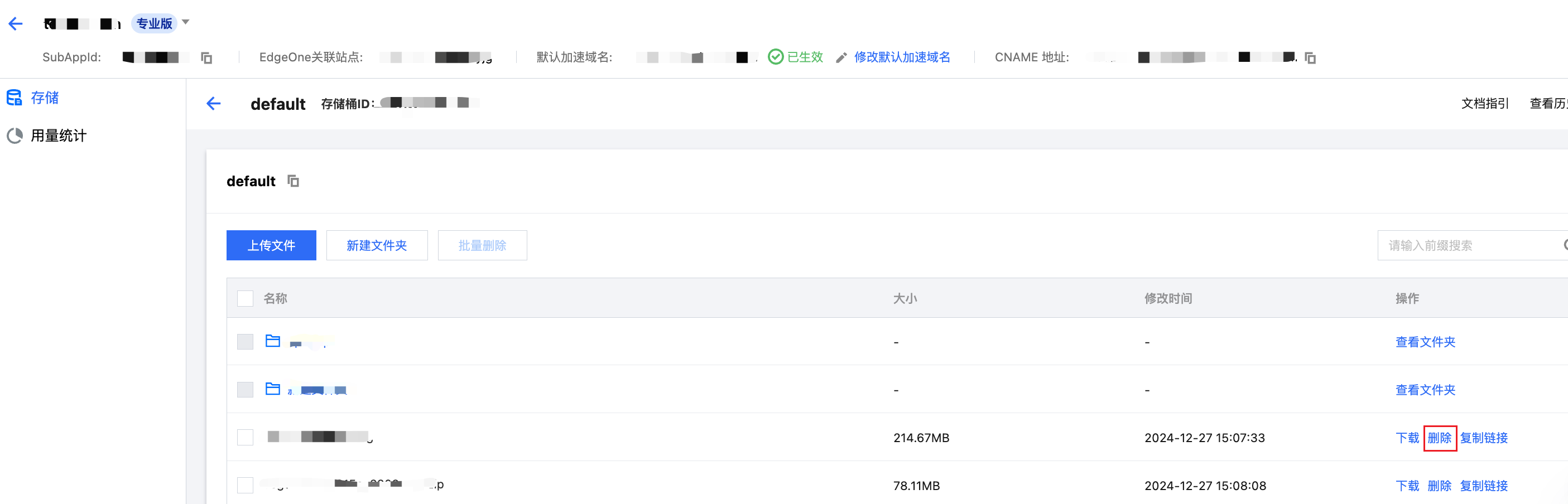Image resolution: width=1568 pixels, height=504 pixels.
Task: Click the 修改时间 column header
Action: 1168,298
